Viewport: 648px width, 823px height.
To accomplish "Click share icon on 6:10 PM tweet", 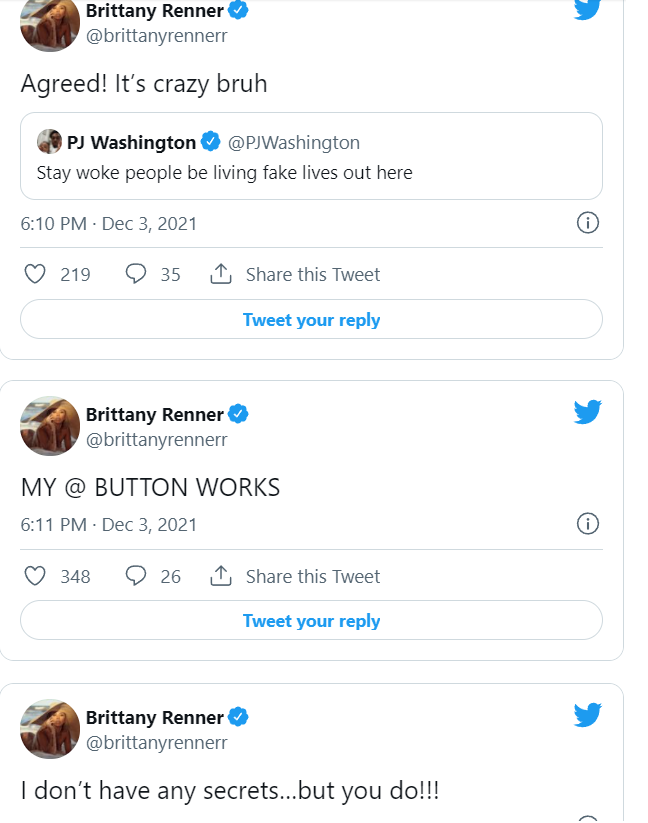I will pos(221,274).
